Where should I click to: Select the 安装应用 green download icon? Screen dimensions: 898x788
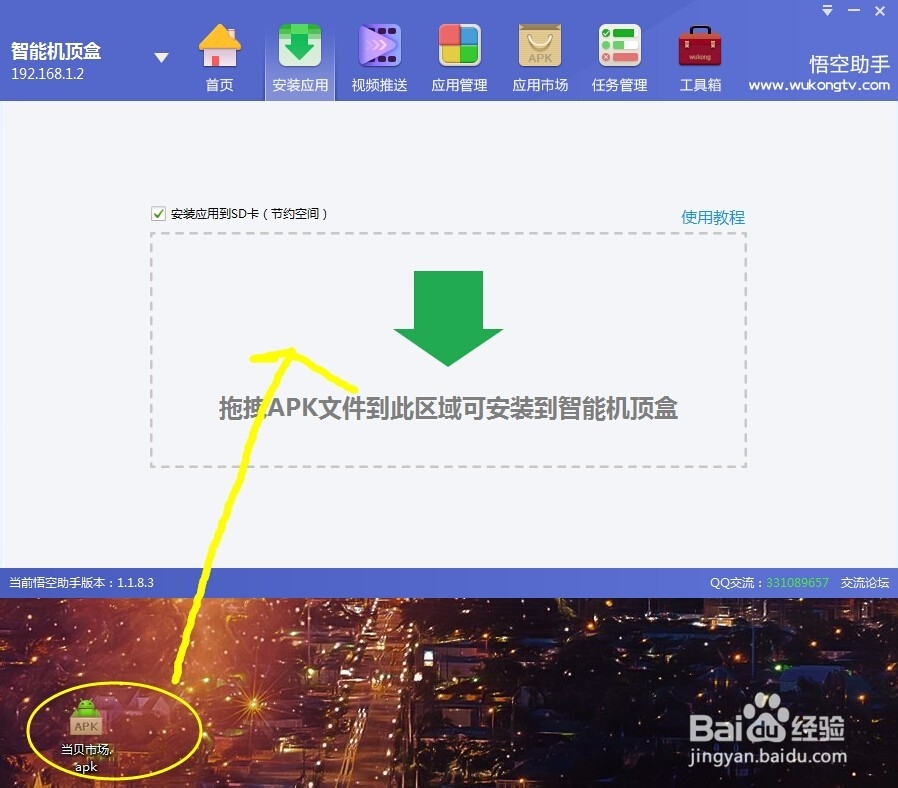tap(300, 46)
